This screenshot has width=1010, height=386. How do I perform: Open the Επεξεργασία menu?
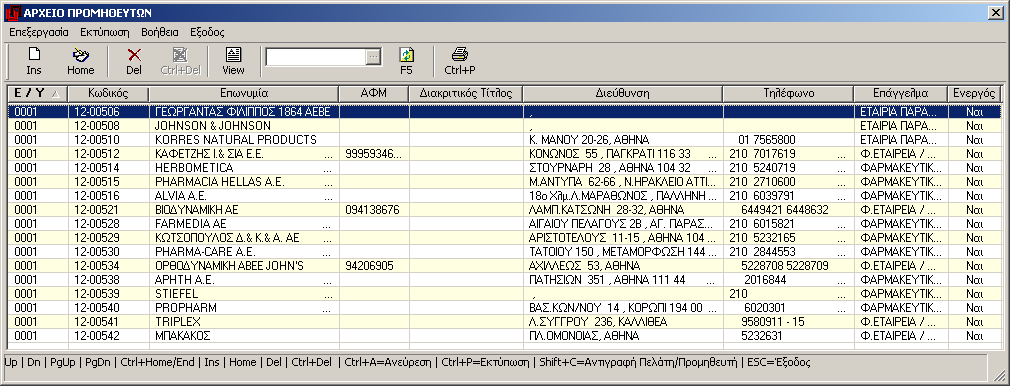pyautogui.click(x=39, y=32)
